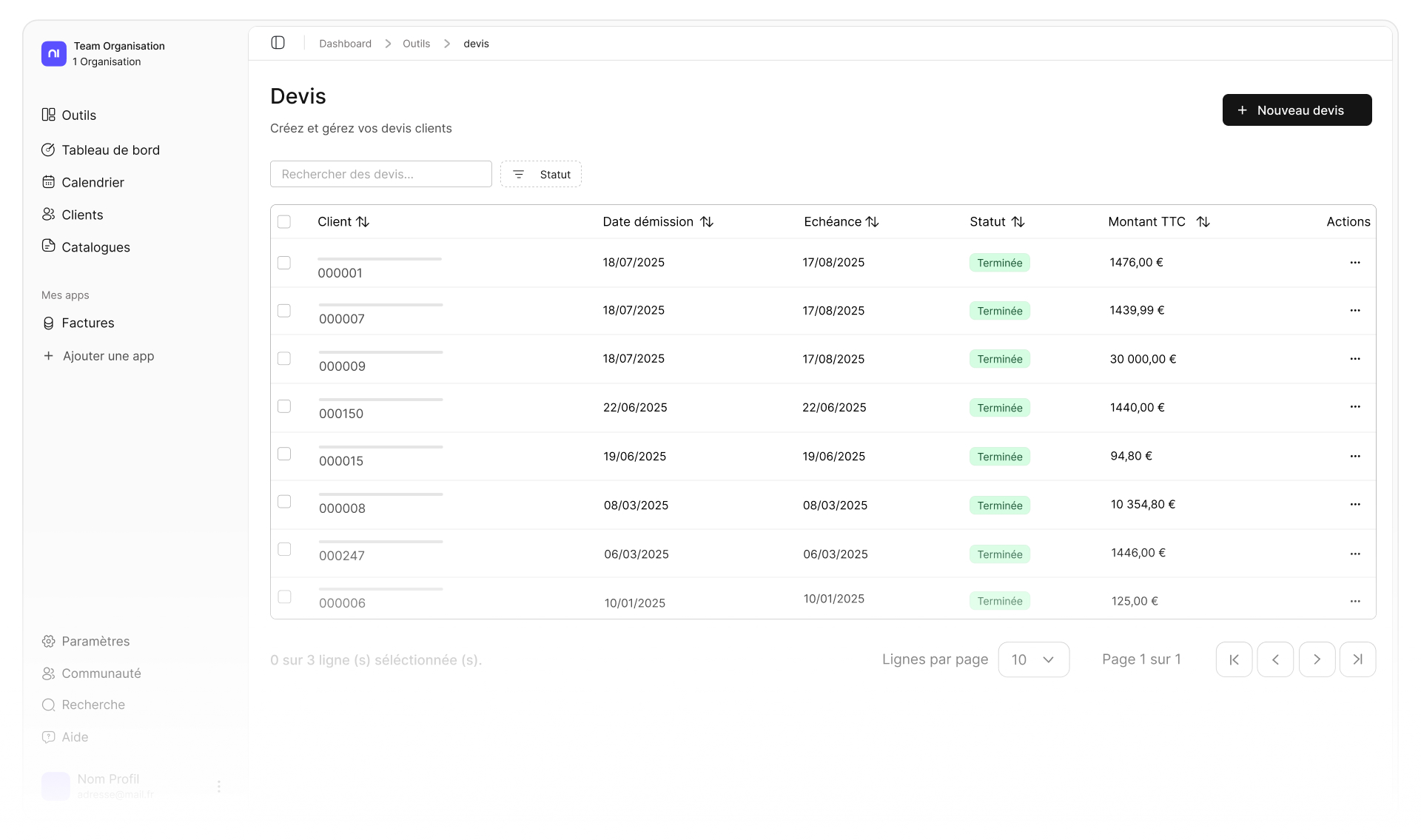Go to next page arrow
This screenshot has height=840, width=1421.
[x=1317, y=659]
